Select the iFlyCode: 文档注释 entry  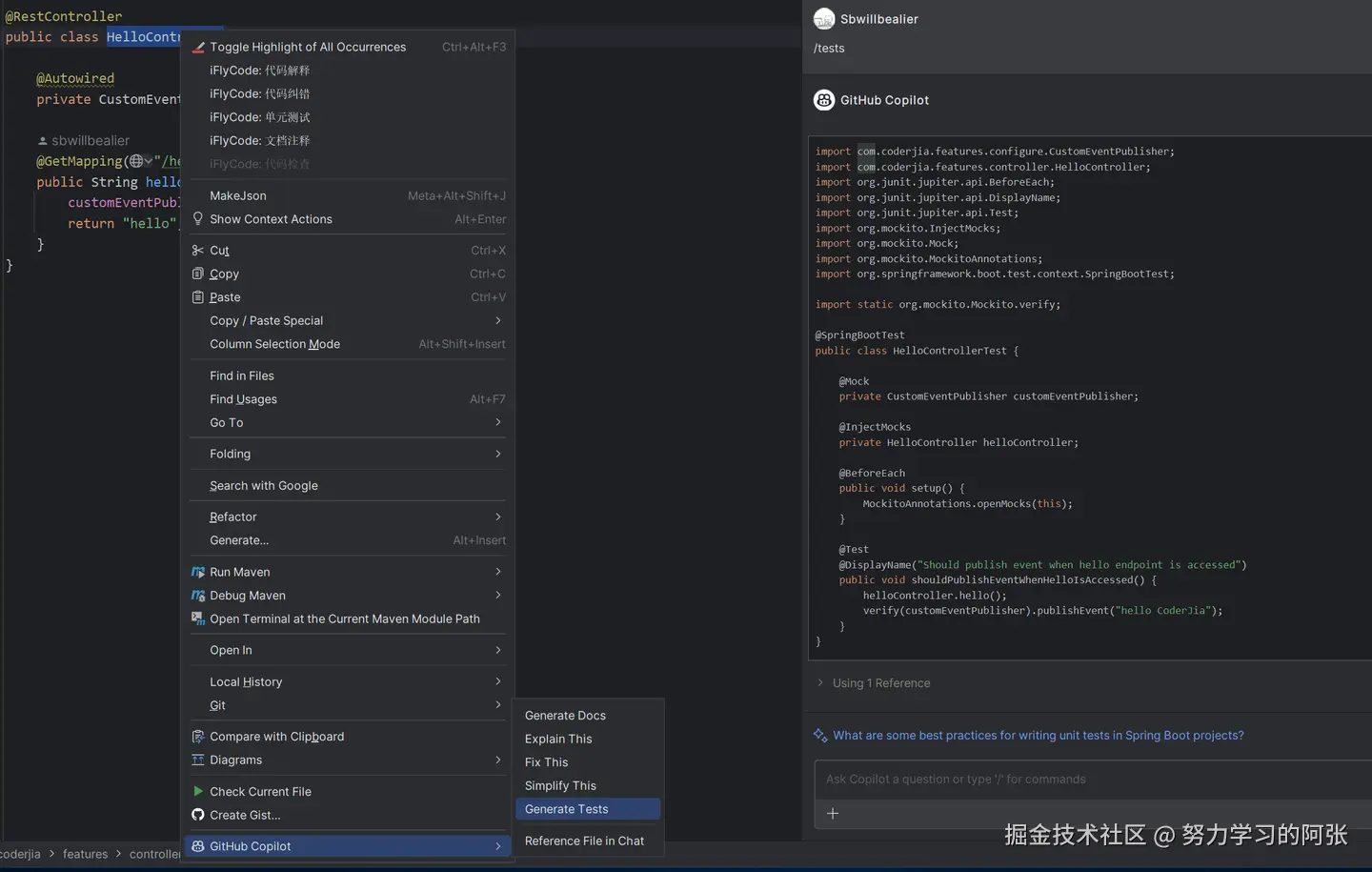[x=348, y=140]
